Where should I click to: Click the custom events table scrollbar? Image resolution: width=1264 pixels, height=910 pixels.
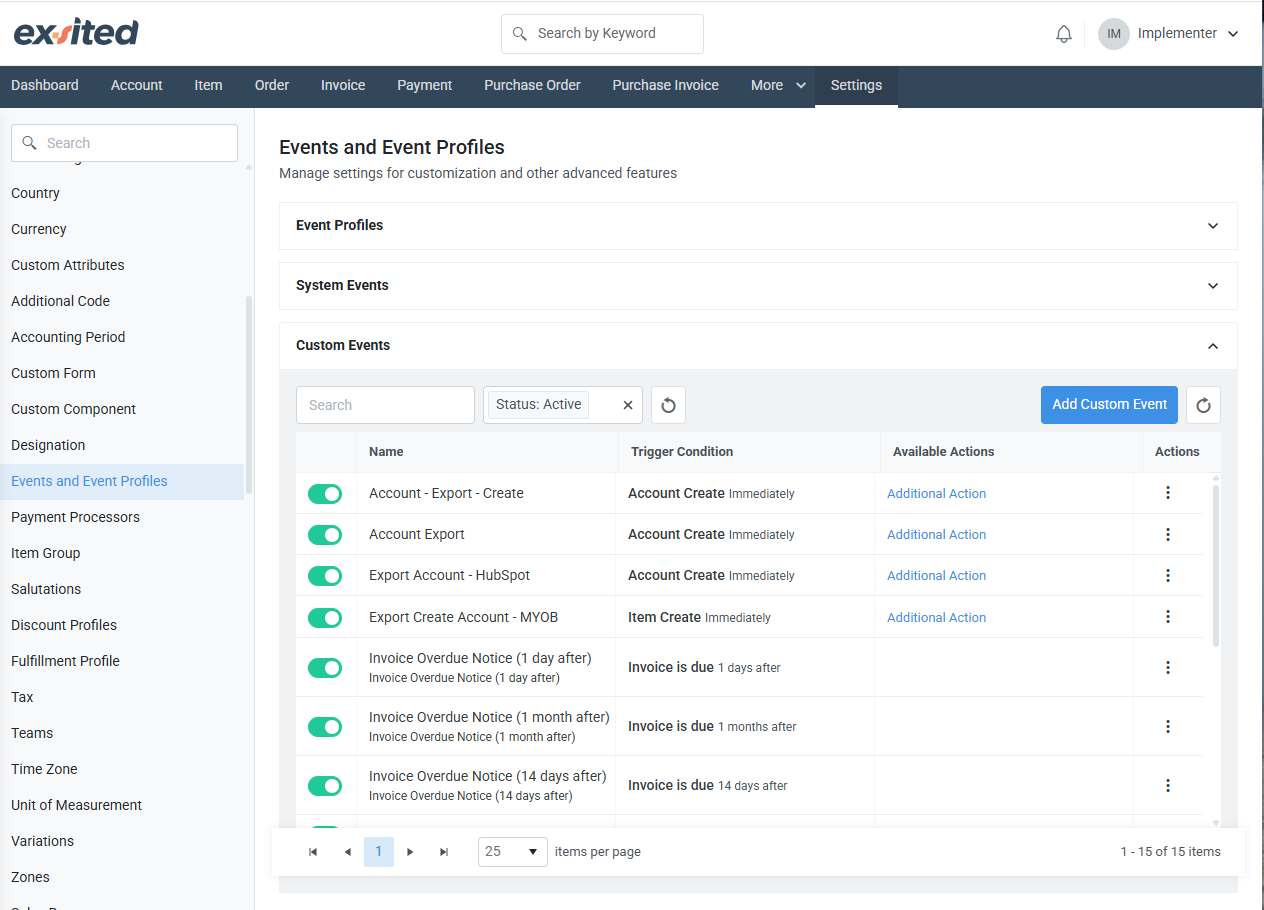1216,566
